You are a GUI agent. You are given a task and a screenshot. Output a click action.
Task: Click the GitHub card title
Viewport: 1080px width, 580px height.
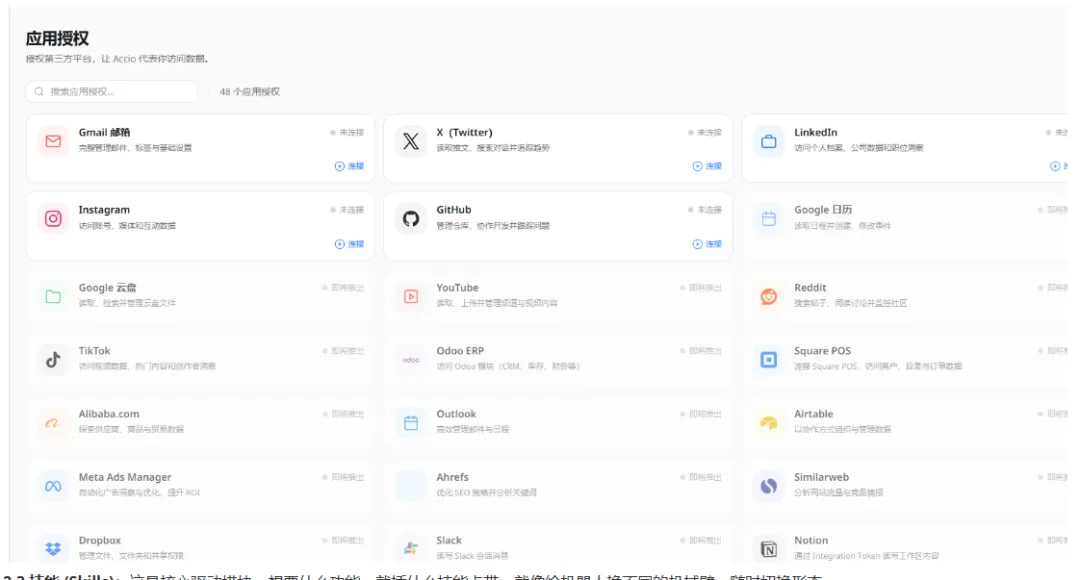click(454, 209)
